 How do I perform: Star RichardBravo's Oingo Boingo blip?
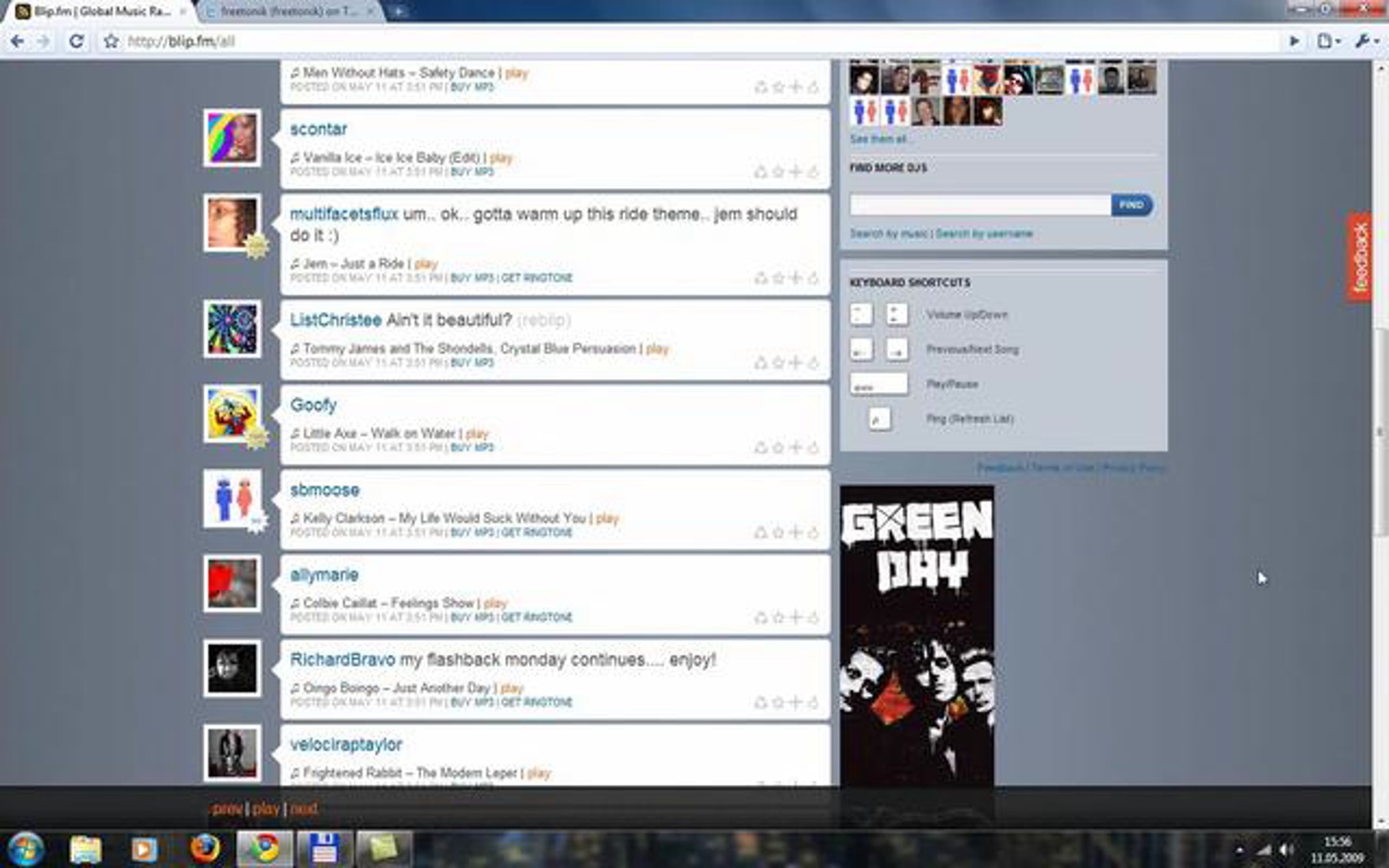[x=778, y=703]
